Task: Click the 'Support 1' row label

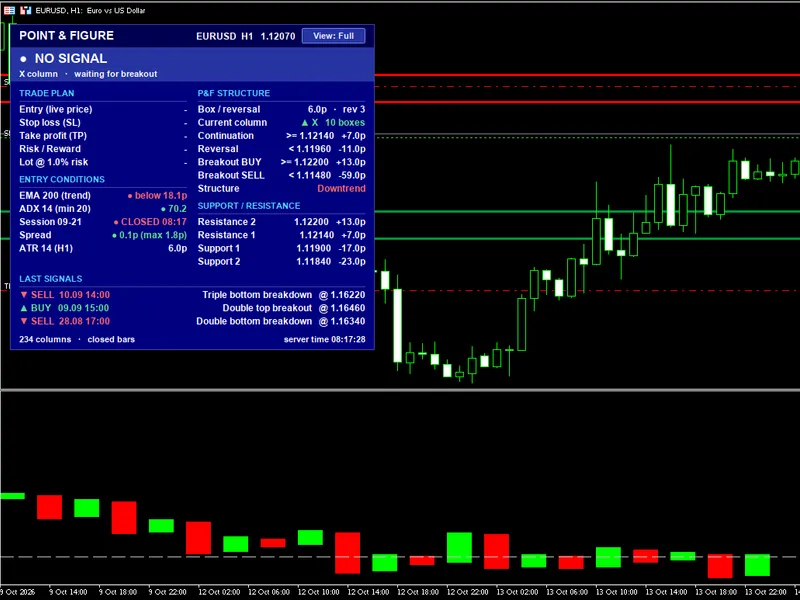Action: coord(218,248)
